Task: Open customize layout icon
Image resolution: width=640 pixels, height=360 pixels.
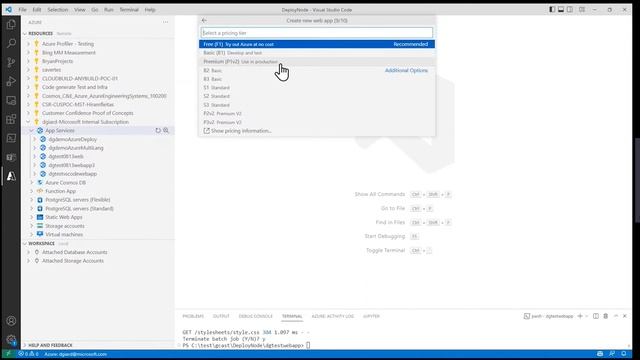Action: pyautogui.click(x=582, y=9)
